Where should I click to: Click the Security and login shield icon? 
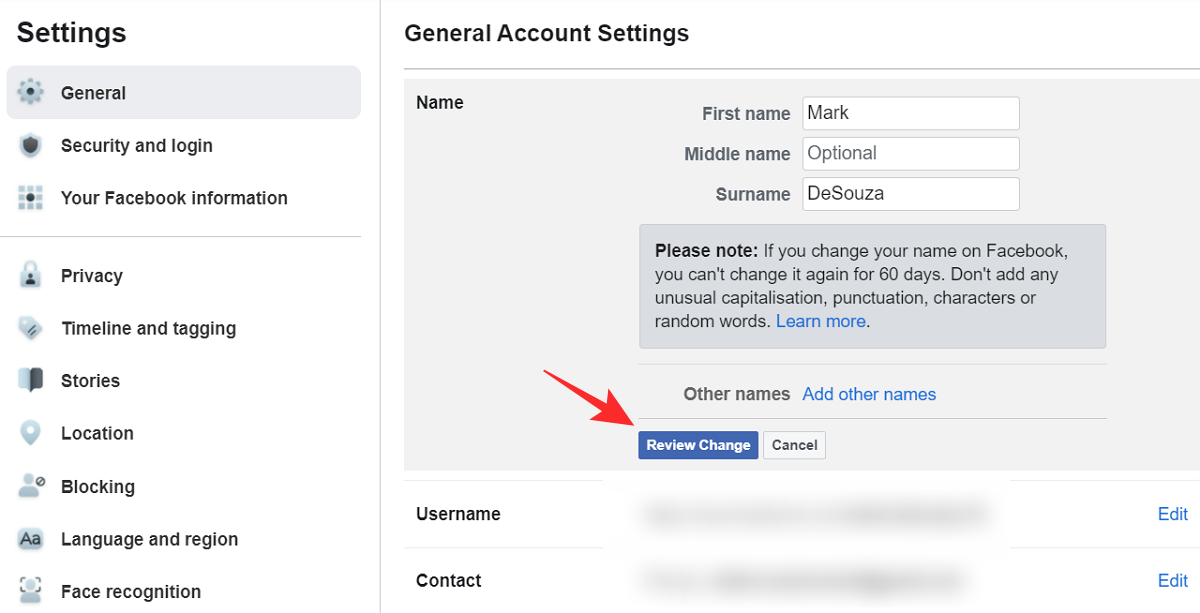point(31,146)
